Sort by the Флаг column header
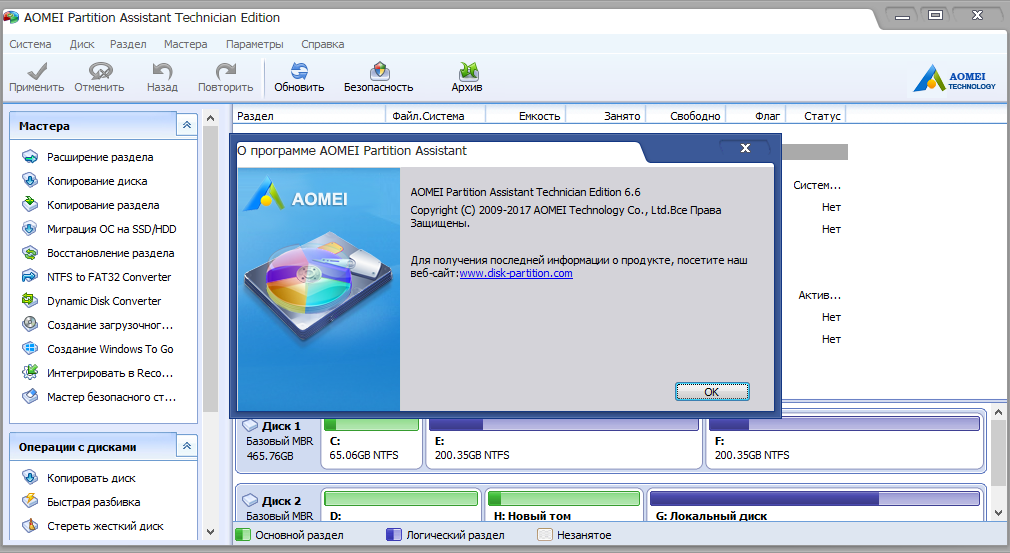Viewport: 1010px width, 553px height. click(756, 116)
